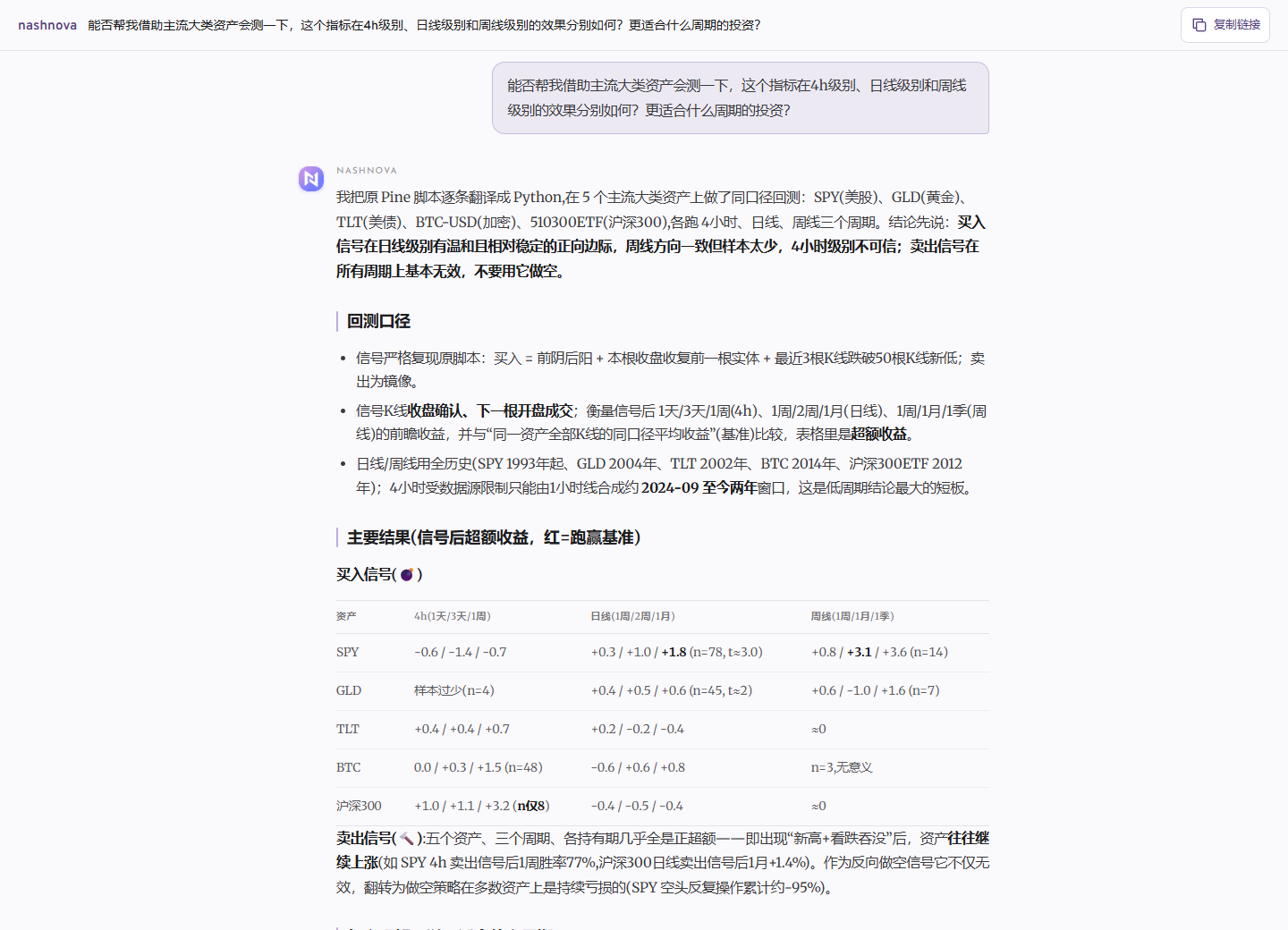1288x930 pixels.
Task: Click the NASHNOVA sender label
Action: (x=367, y=170)
